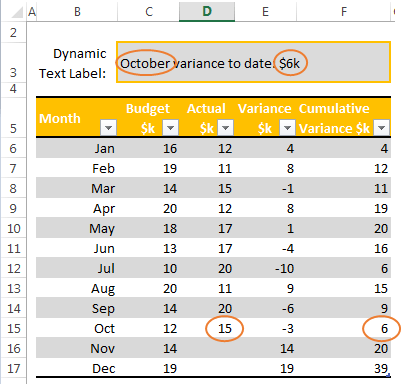Select column B header
This screenshot has height=384, width=401.
coord(77,12)
